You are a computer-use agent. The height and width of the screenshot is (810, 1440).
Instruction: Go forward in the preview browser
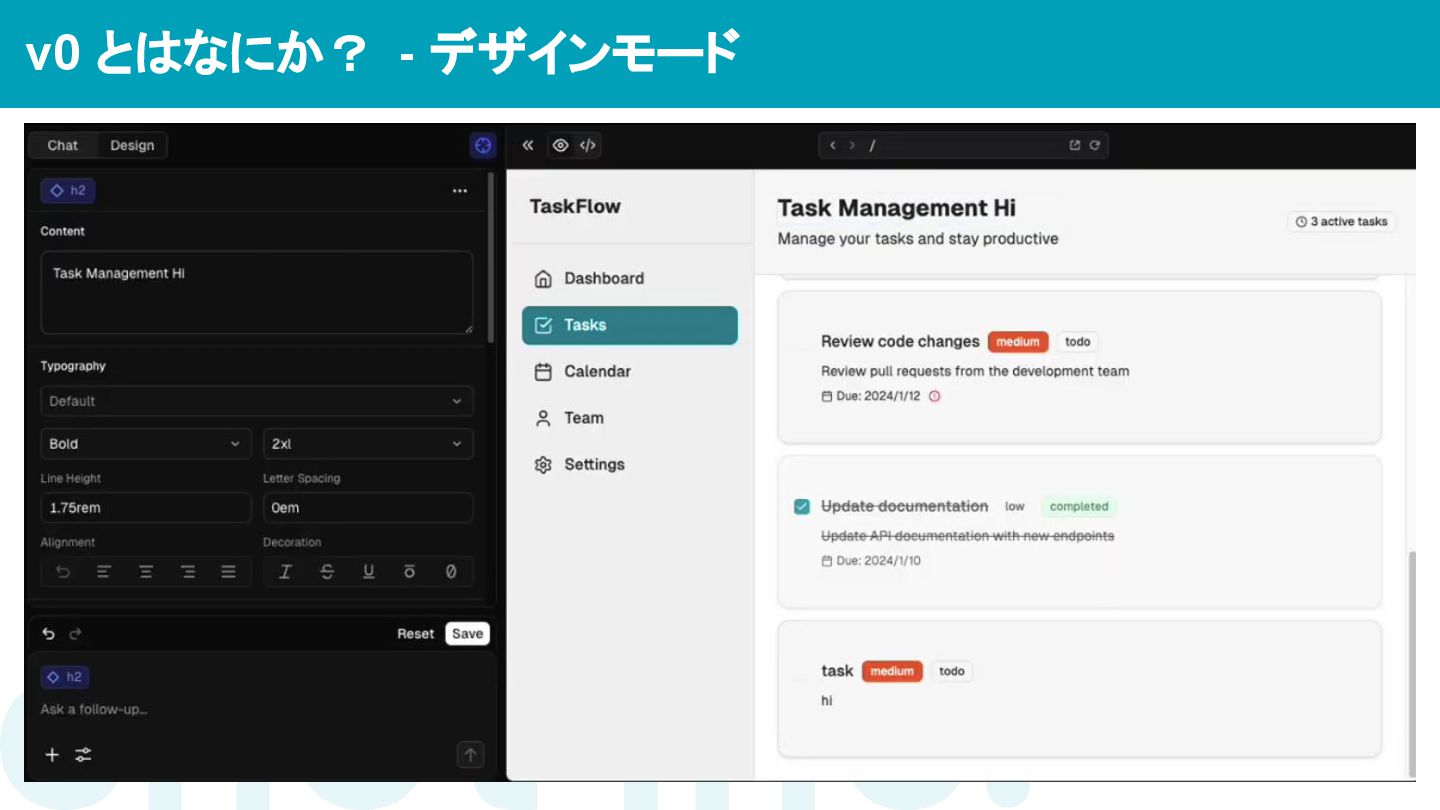852,145
